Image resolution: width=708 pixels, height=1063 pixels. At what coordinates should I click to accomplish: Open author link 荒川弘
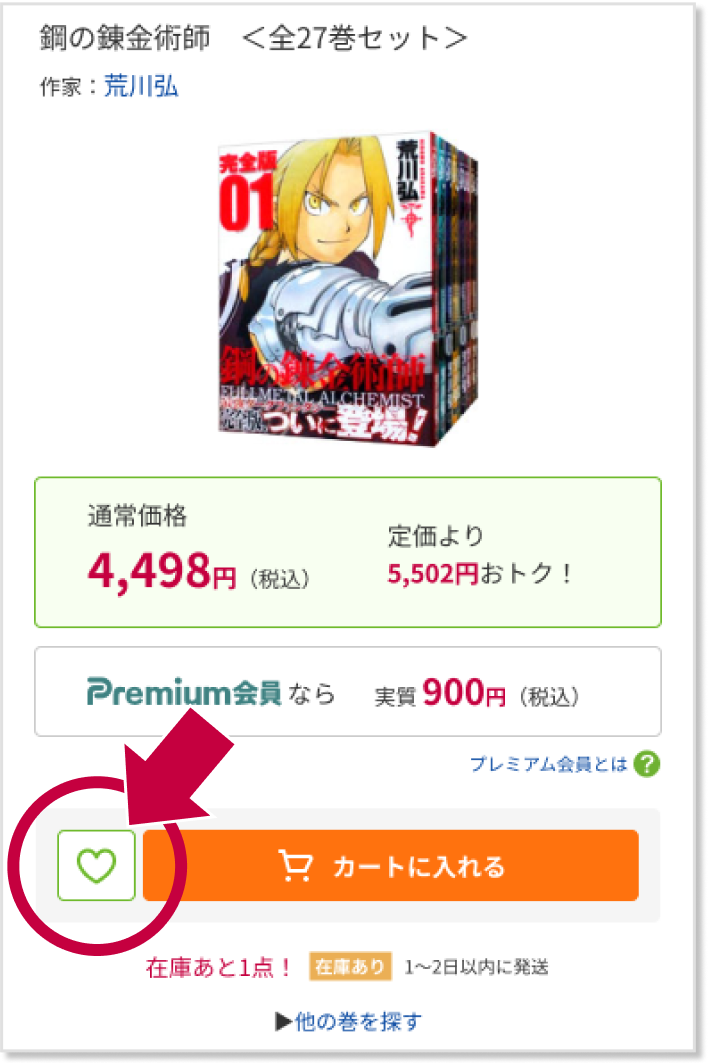point(141,86)
